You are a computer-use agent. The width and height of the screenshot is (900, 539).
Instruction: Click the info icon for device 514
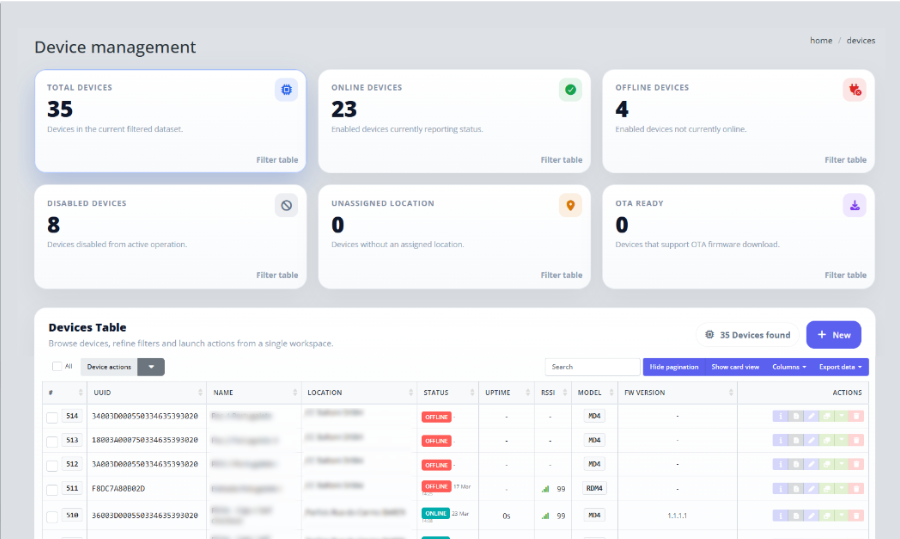[x=781, y=416]
